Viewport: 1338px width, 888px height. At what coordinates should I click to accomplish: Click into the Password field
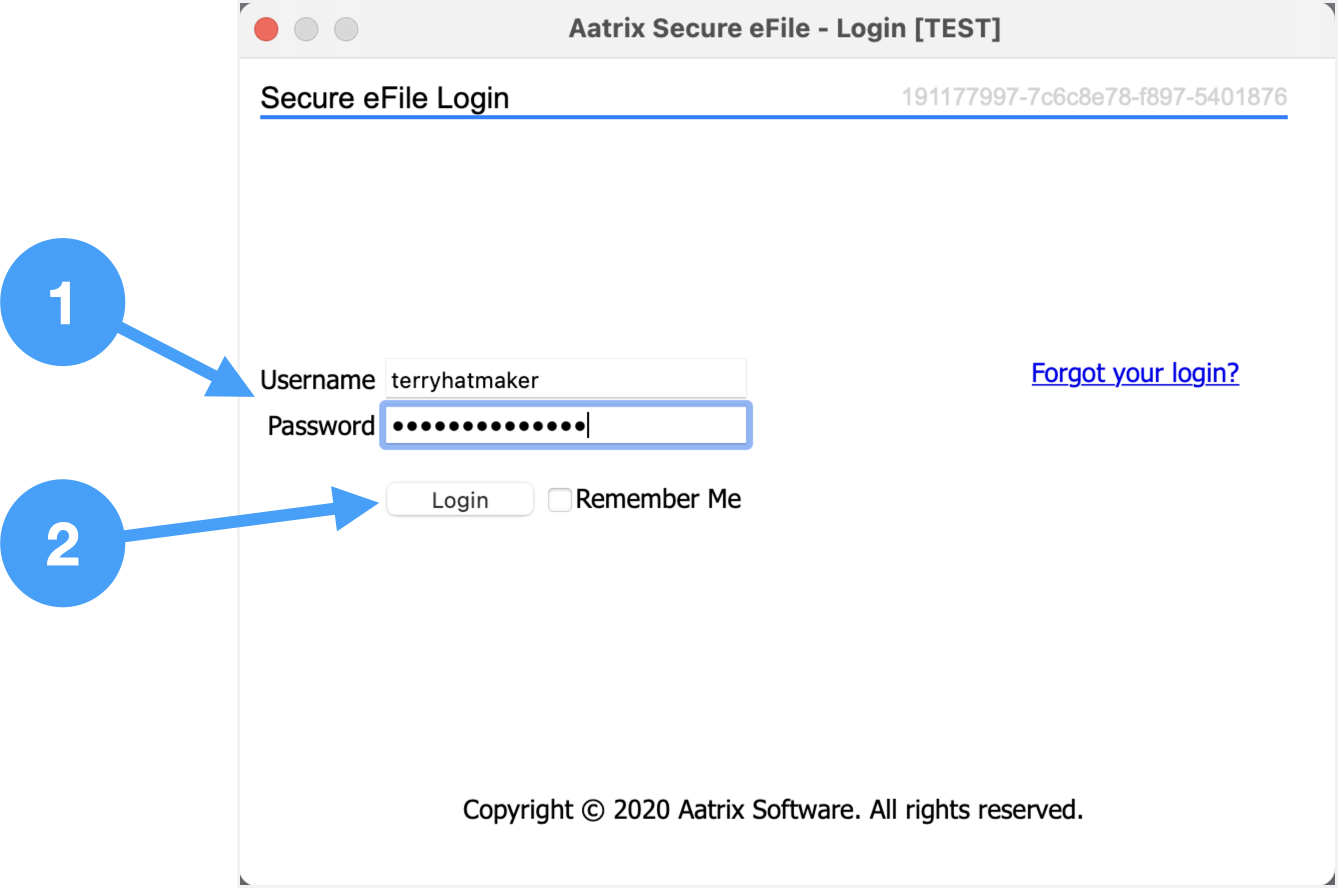point(566,426)
